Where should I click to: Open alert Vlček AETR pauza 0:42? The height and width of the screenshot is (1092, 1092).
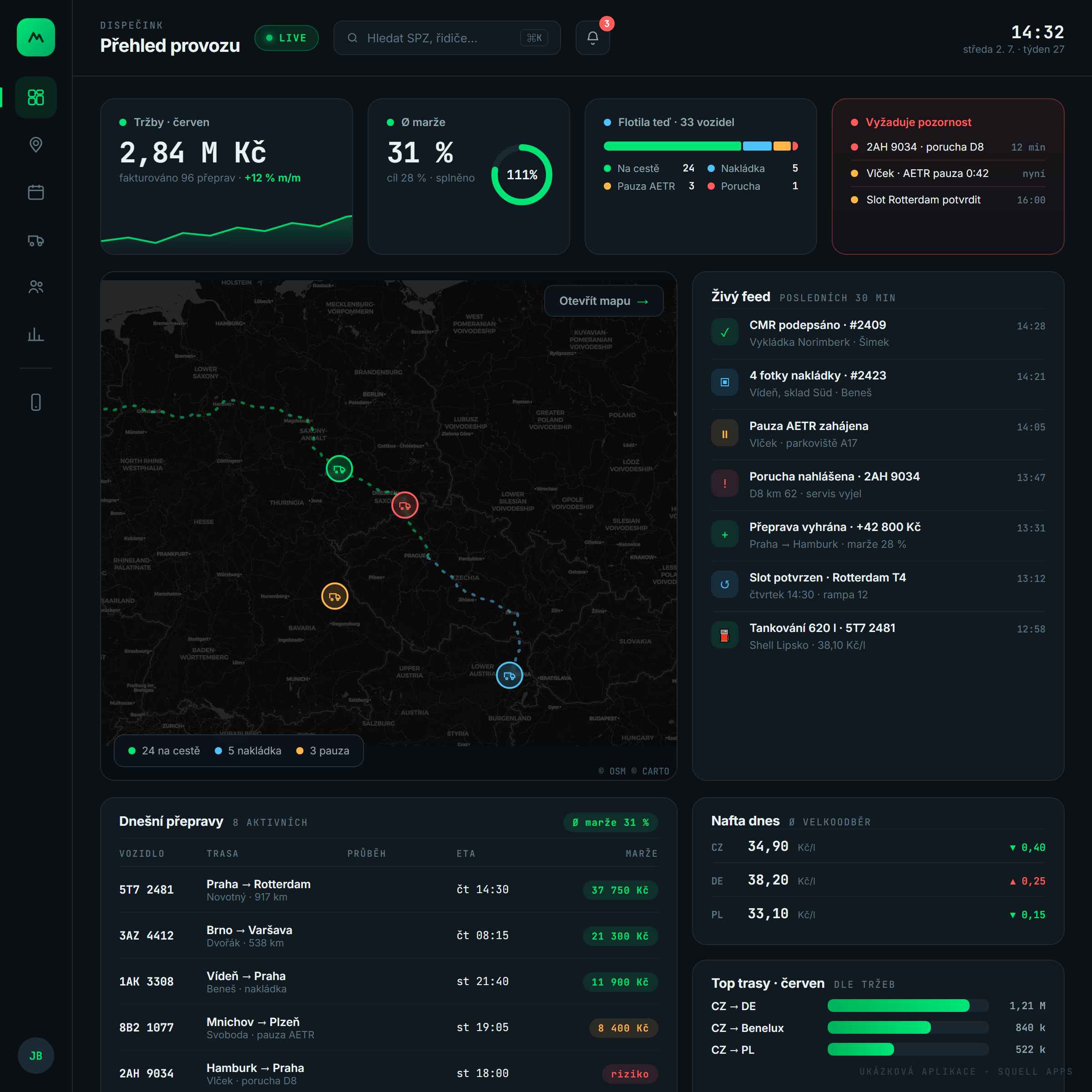948,173
